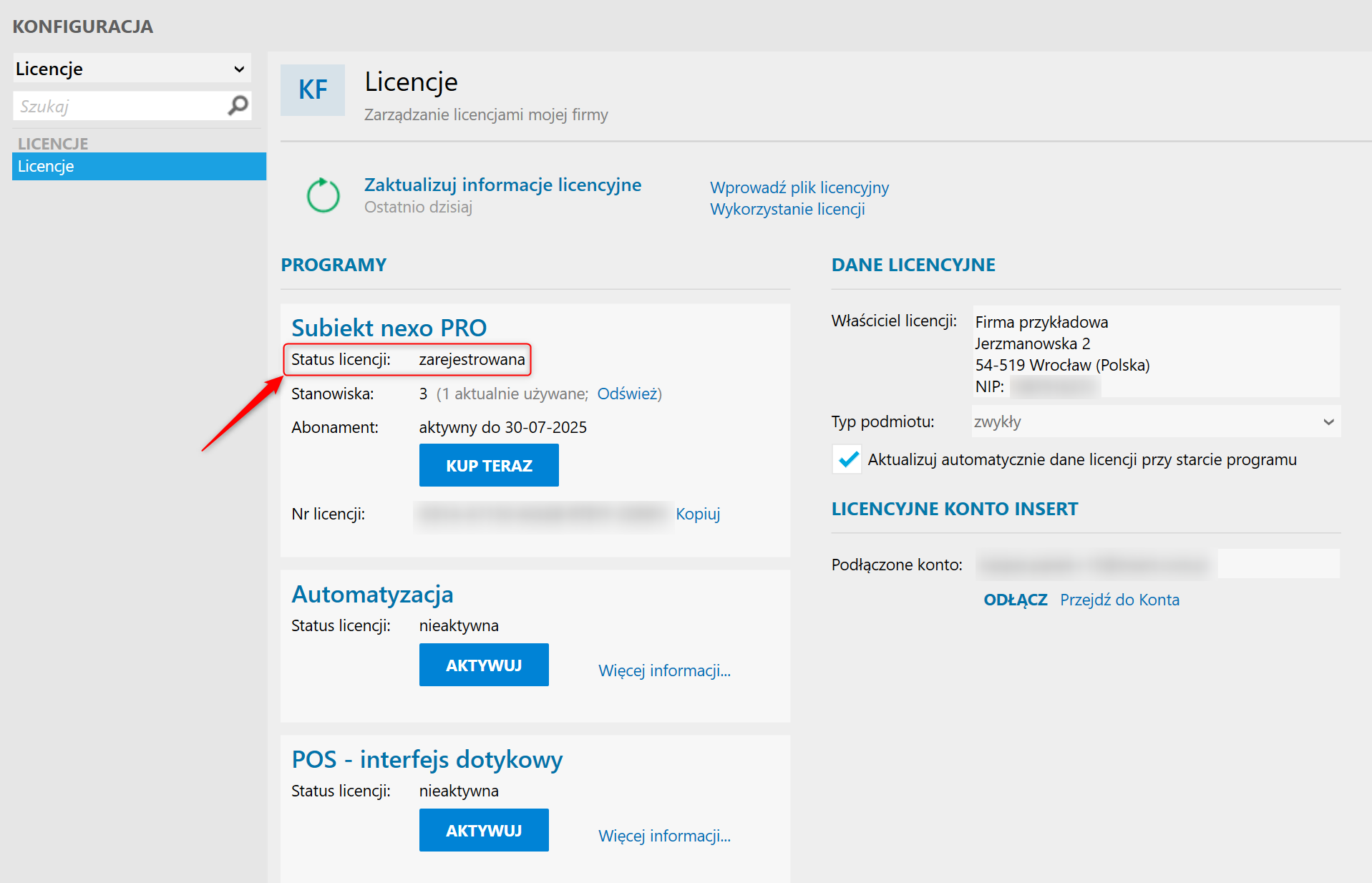Select Licencje item in sidebar

(x=139, y=166)
